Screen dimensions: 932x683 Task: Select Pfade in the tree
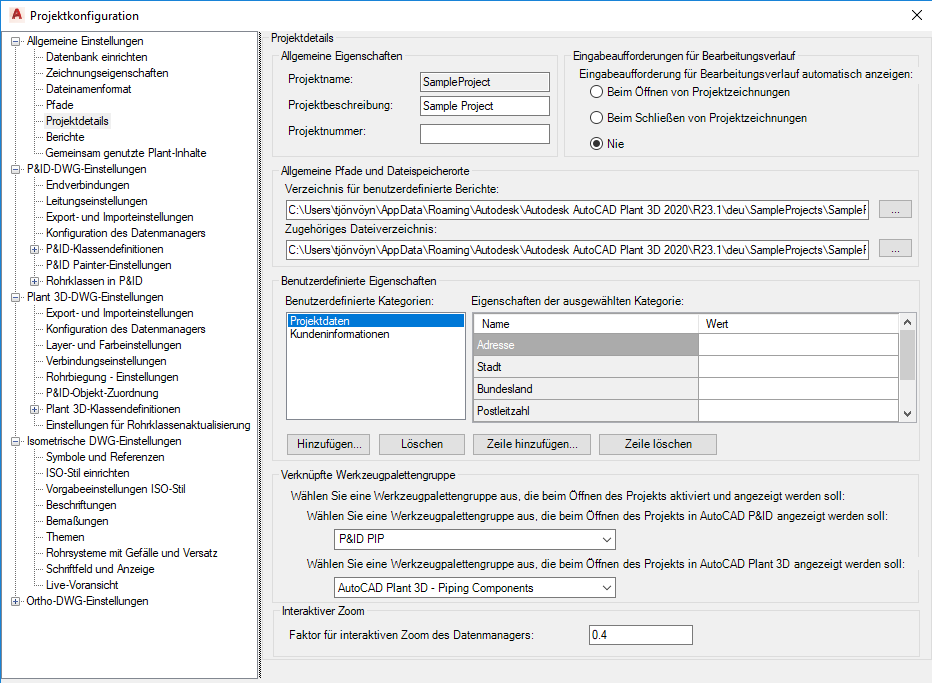click(60, 105)
